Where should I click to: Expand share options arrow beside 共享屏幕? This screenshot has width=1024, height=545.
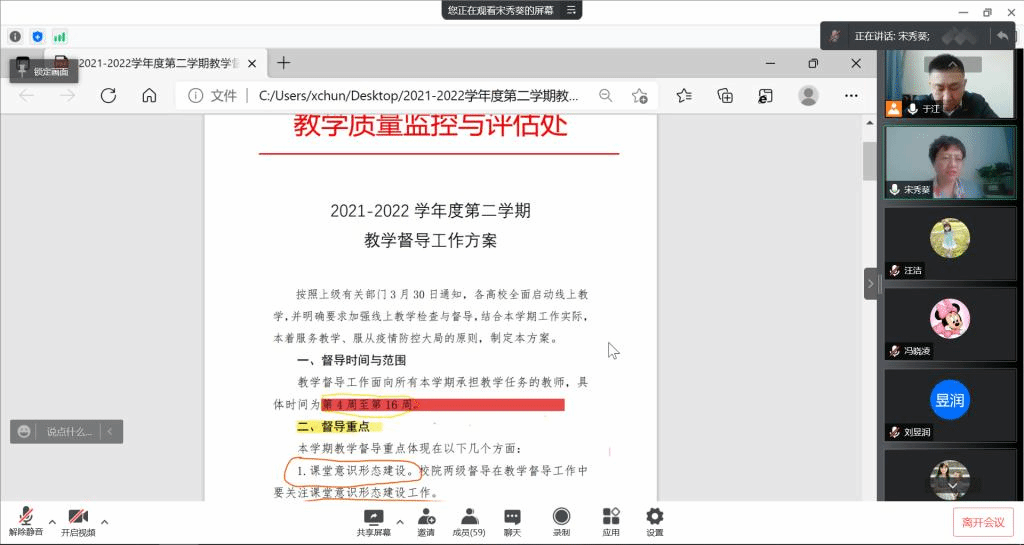pyautogui.click(x=400, y=521)
